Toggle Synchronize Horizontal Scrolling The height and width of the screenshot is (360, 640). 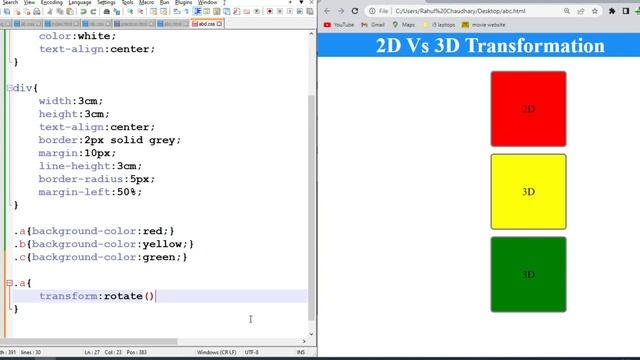coord(163,11)
